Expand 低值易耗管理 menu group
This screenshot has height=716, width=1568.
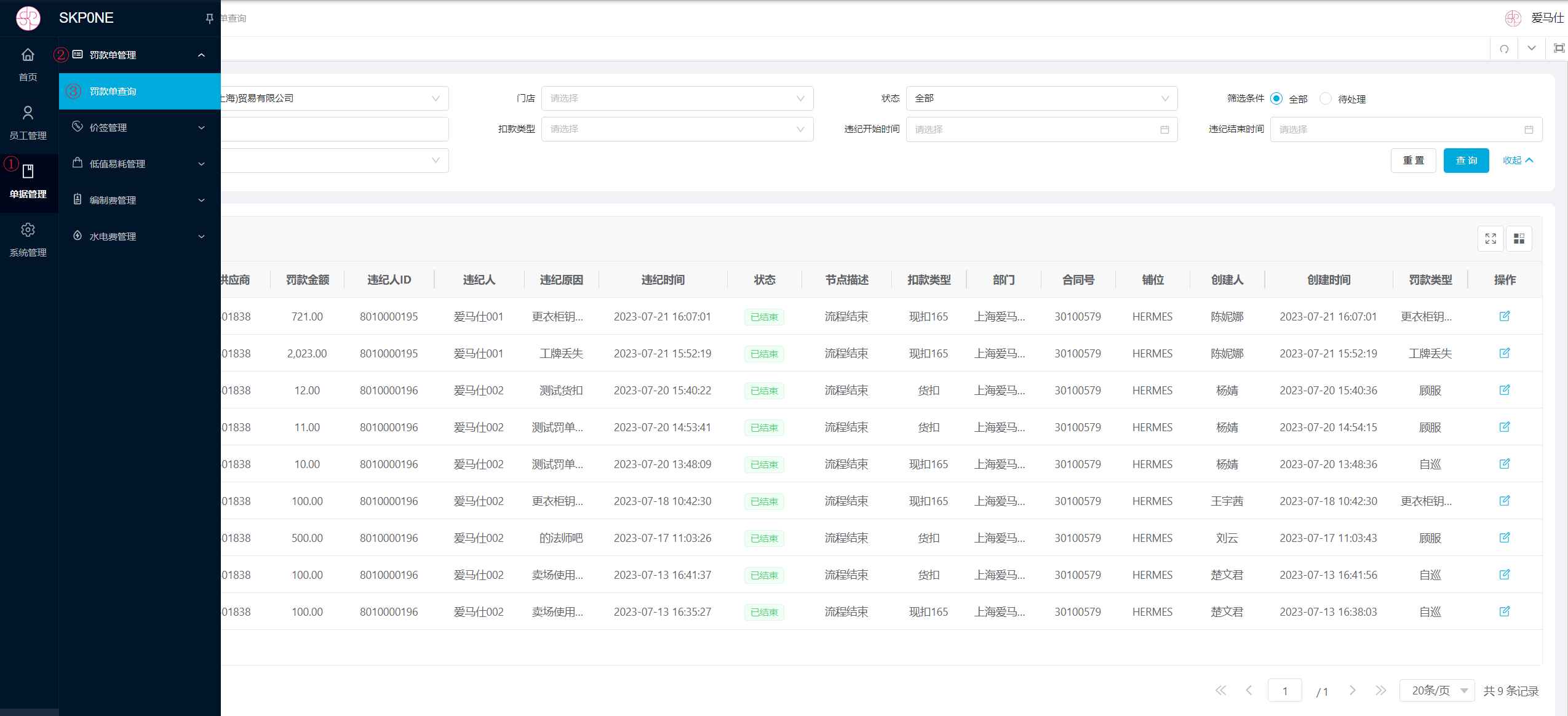pyautogui.click(x=140, y=164)
